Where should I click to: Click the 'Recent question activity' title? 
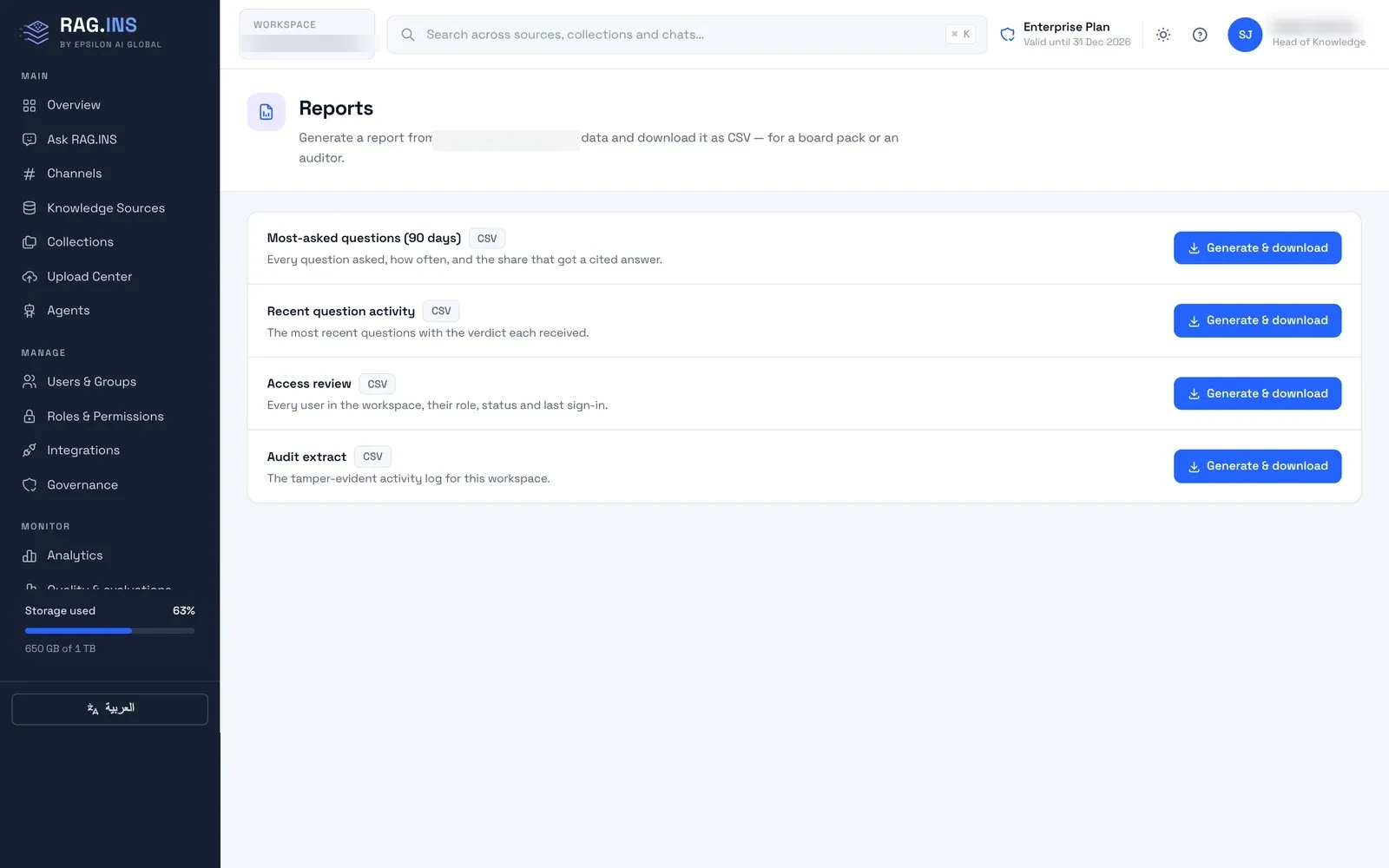pyautogui.click(x=341, y=311)
